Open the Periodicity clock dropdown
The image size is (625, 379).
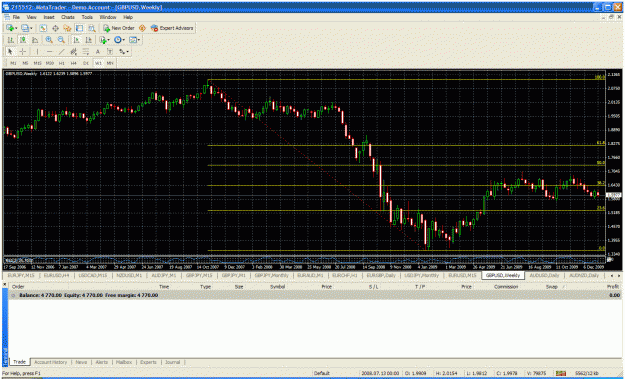(119, 40)
